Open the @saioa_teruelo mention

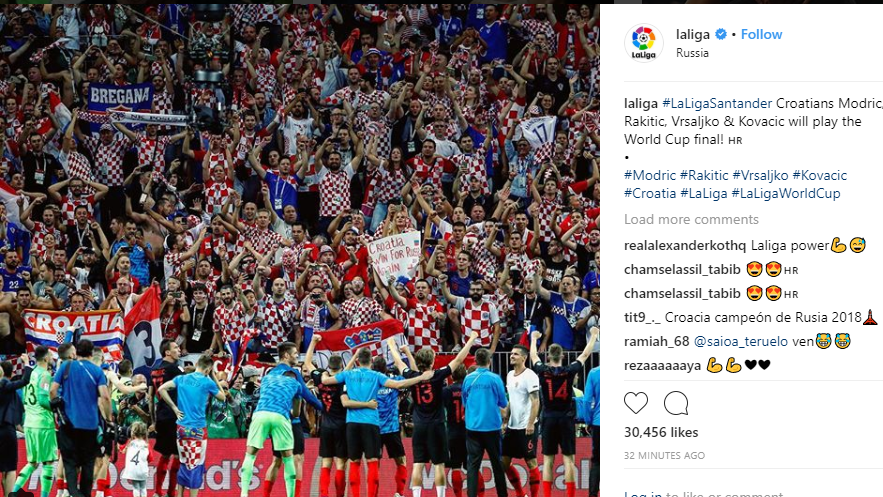741,341
